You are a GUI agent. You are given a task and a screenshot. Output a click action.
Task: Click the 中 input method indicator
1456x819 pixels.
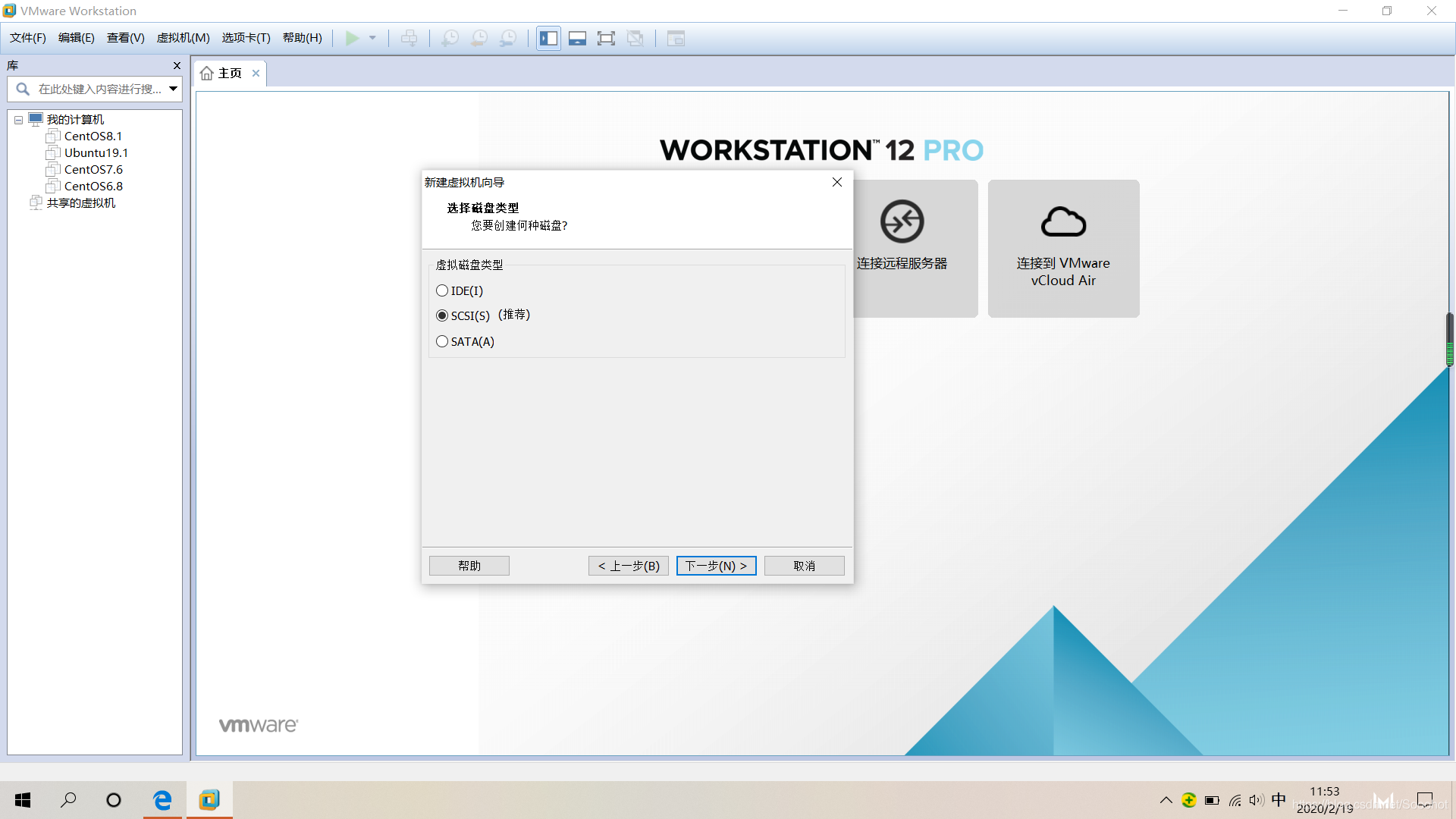1279,800
